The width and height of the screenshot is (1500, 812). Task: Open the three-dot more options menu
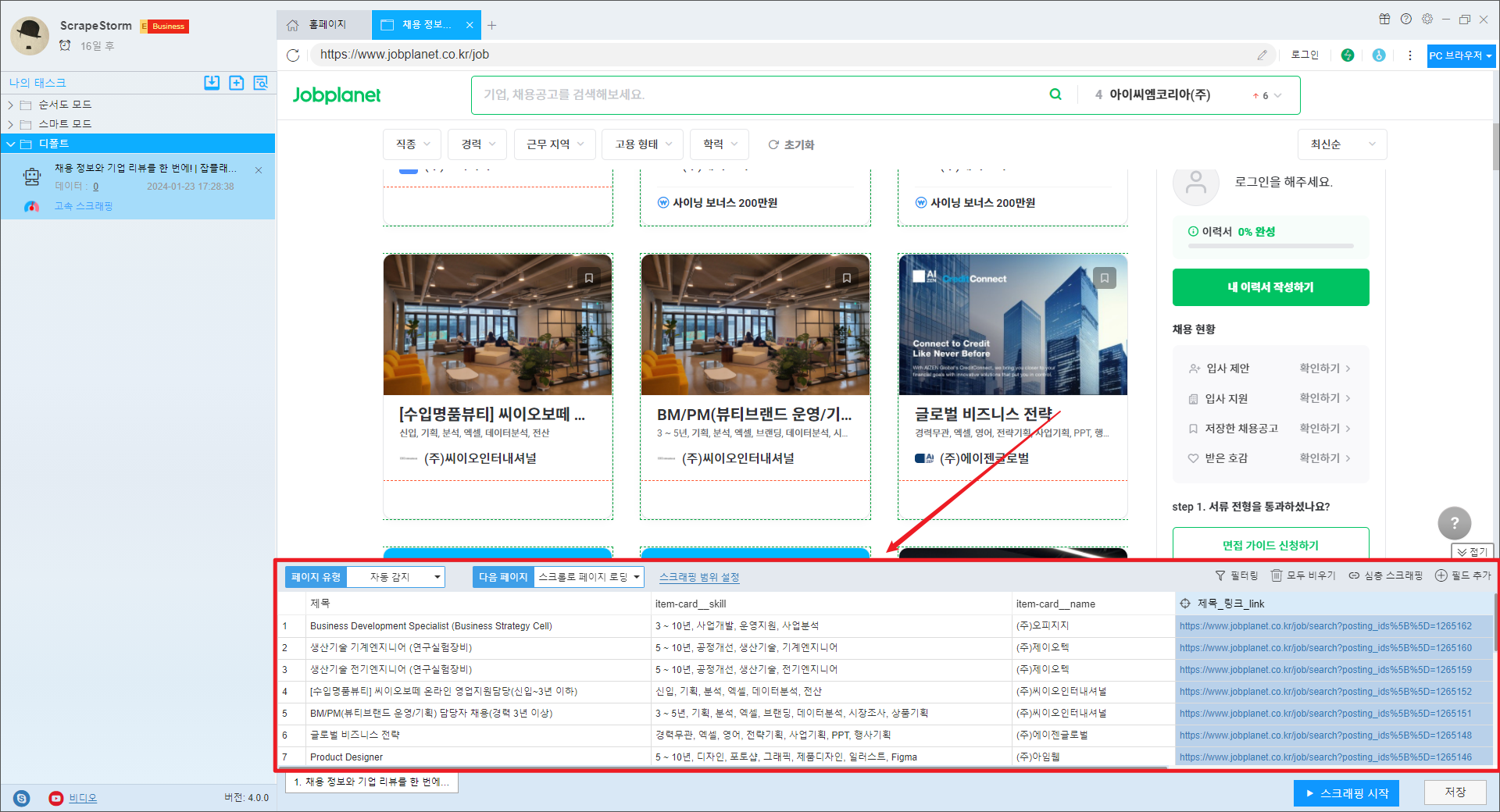point(1410,55)
